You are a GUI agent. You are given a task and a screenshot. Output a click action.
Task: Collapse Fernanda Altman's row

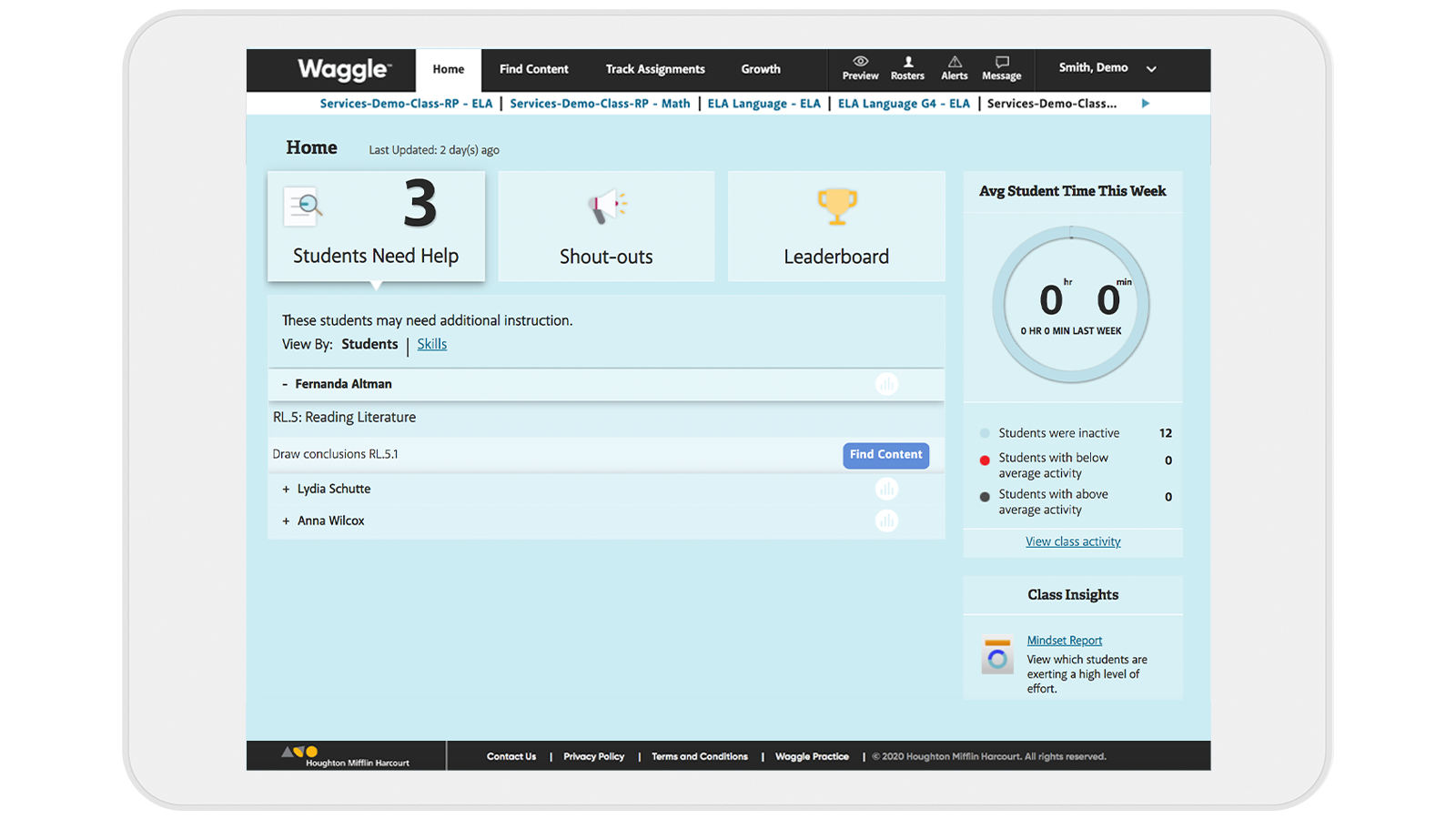[285, 384]
